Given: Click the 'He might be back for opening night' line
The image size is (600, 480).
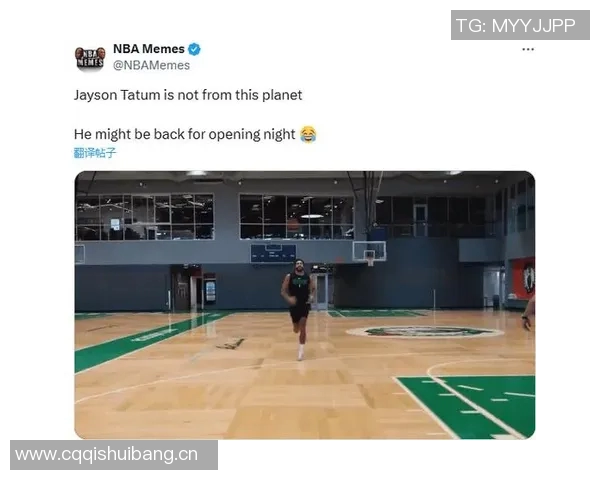Looking at the screenshot, I should tap(184, 134).
